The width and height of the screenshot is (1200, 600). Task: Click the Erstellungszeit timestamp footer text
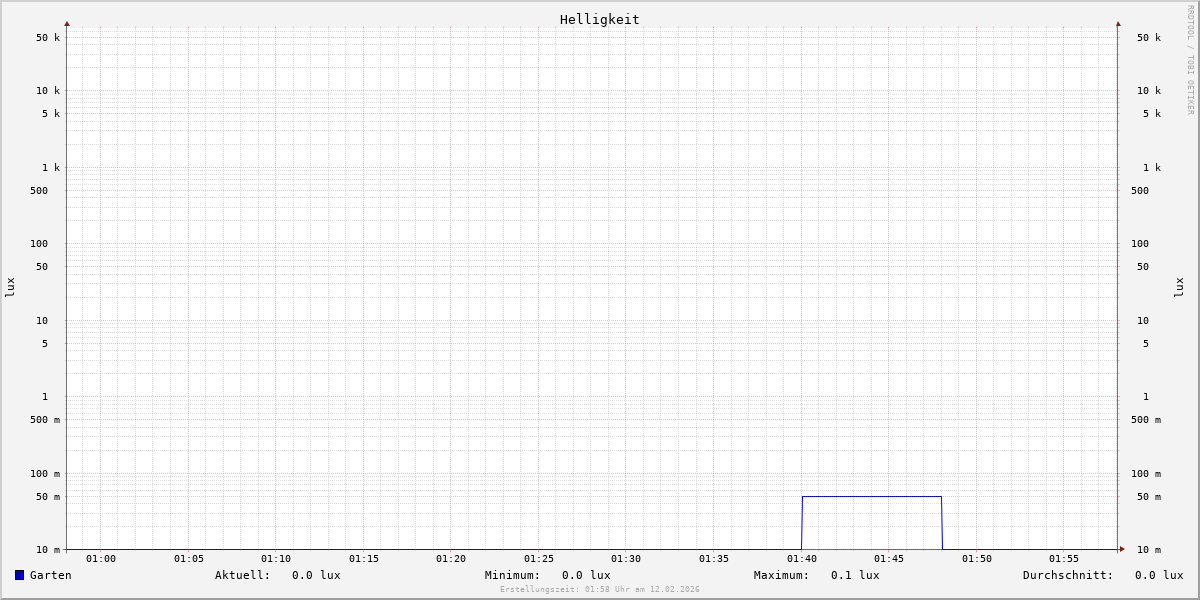(x=600, y=590)
